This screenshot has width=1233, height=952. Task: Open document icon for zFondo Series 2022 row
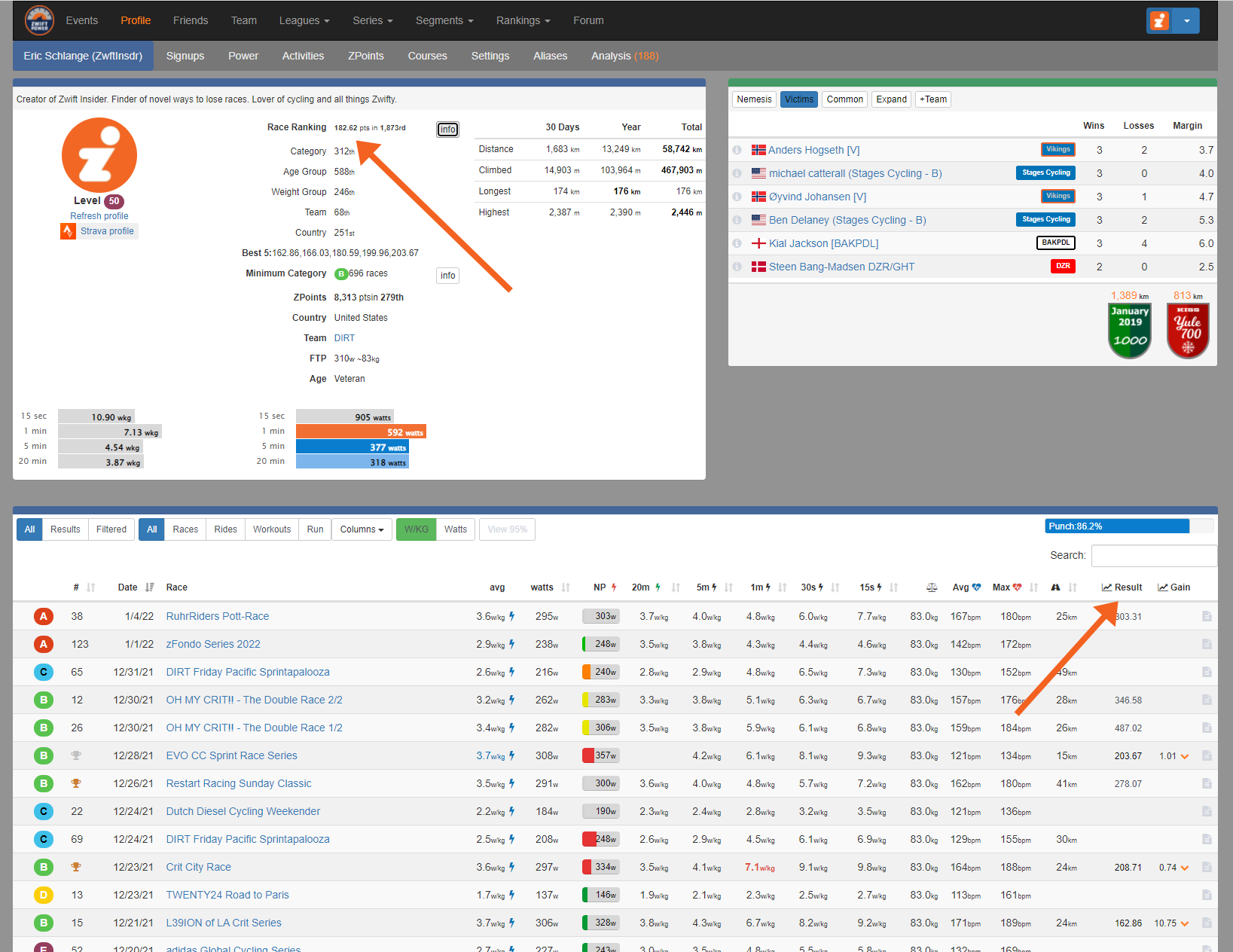point(1207,644)
